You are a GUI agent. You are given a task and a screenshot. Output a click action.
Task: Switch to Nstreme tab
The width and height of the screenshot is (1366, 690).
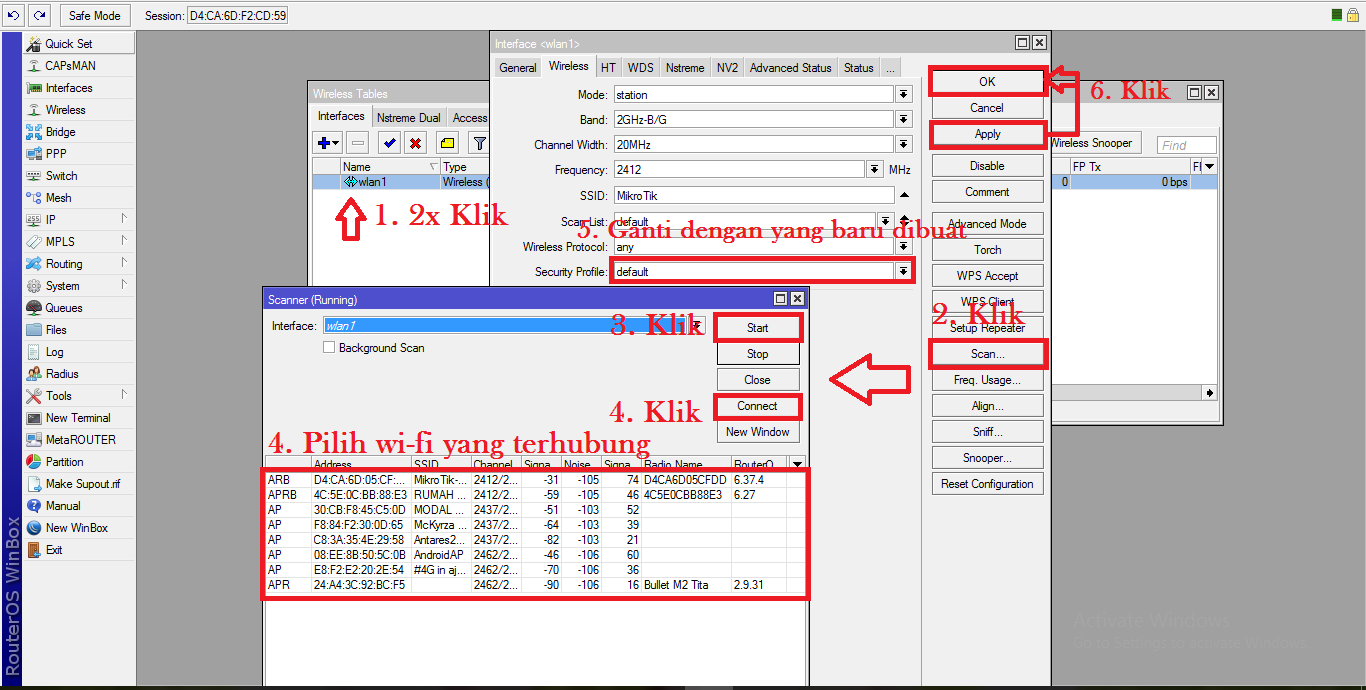pyautogui.click(x=685, y=68)
